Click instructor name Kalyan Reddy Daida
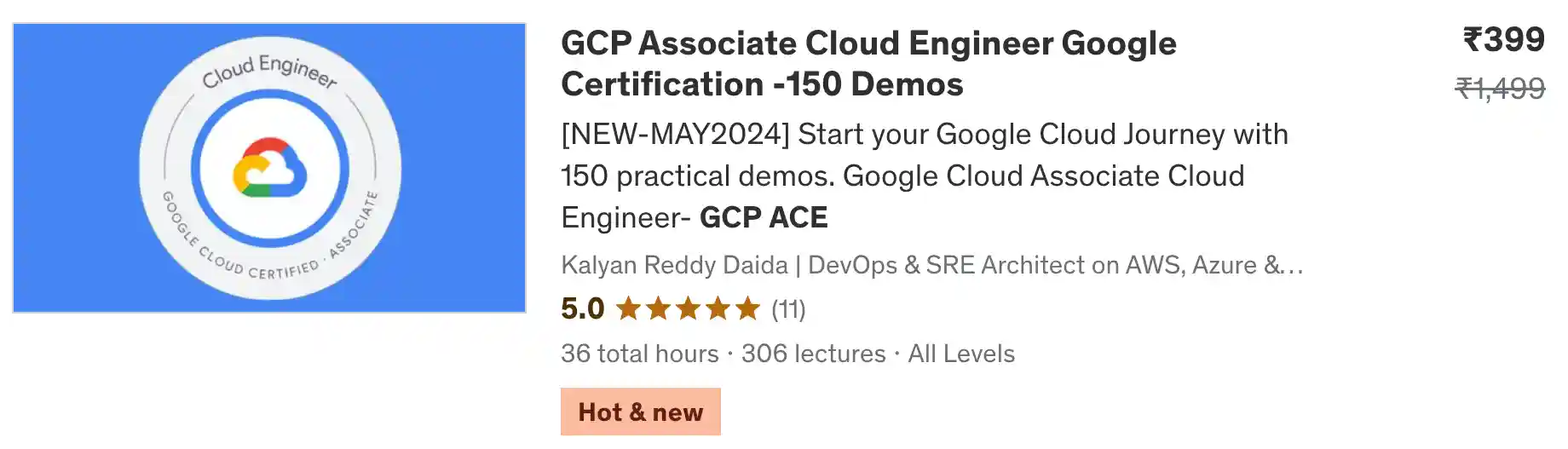This screenshot has height=449, width=1568. [674, 265]
